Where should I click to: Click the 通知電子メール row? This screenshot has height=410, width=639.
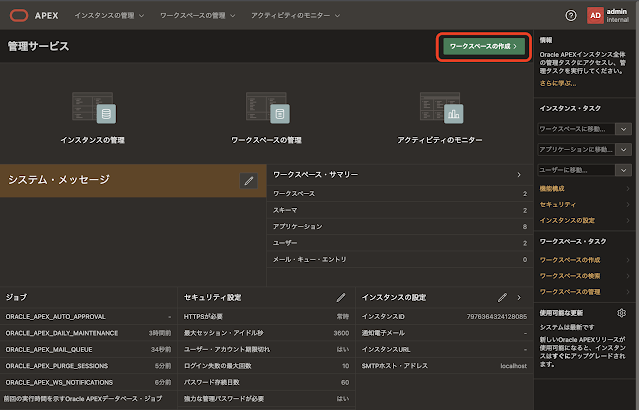click(444, 333)
